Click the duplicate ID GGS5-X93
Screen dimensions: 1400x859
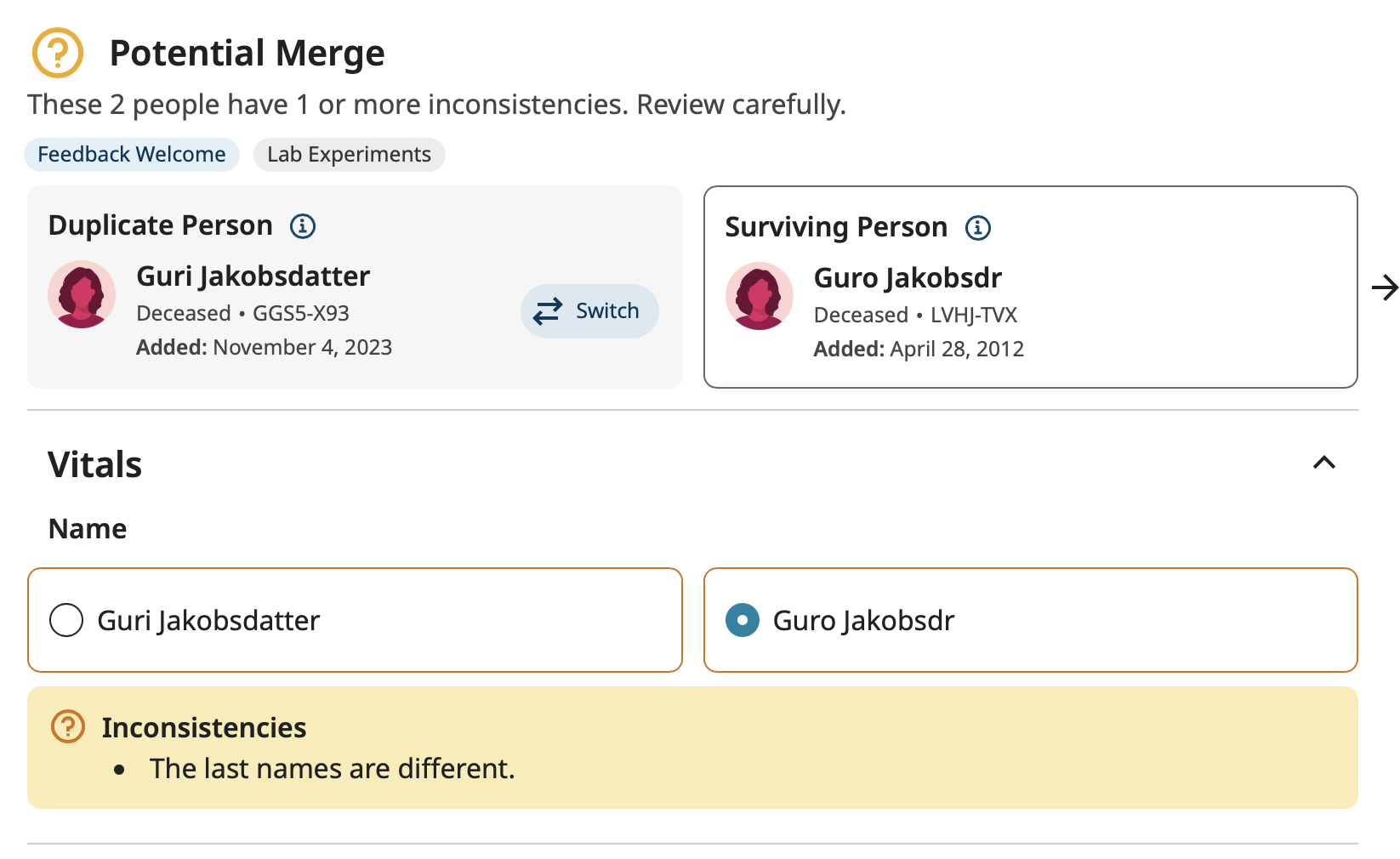pos(301,314)
